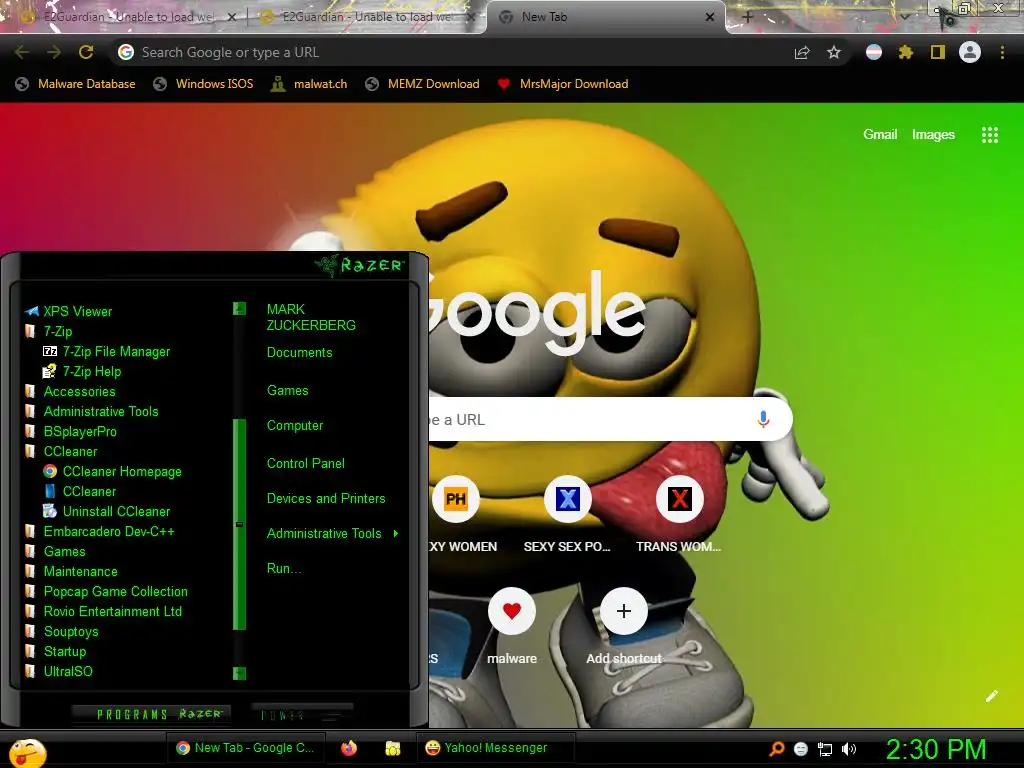Screen dimensions: 1024x768
Task: Open the Chrome profile avatar
Action: (970, 52)
